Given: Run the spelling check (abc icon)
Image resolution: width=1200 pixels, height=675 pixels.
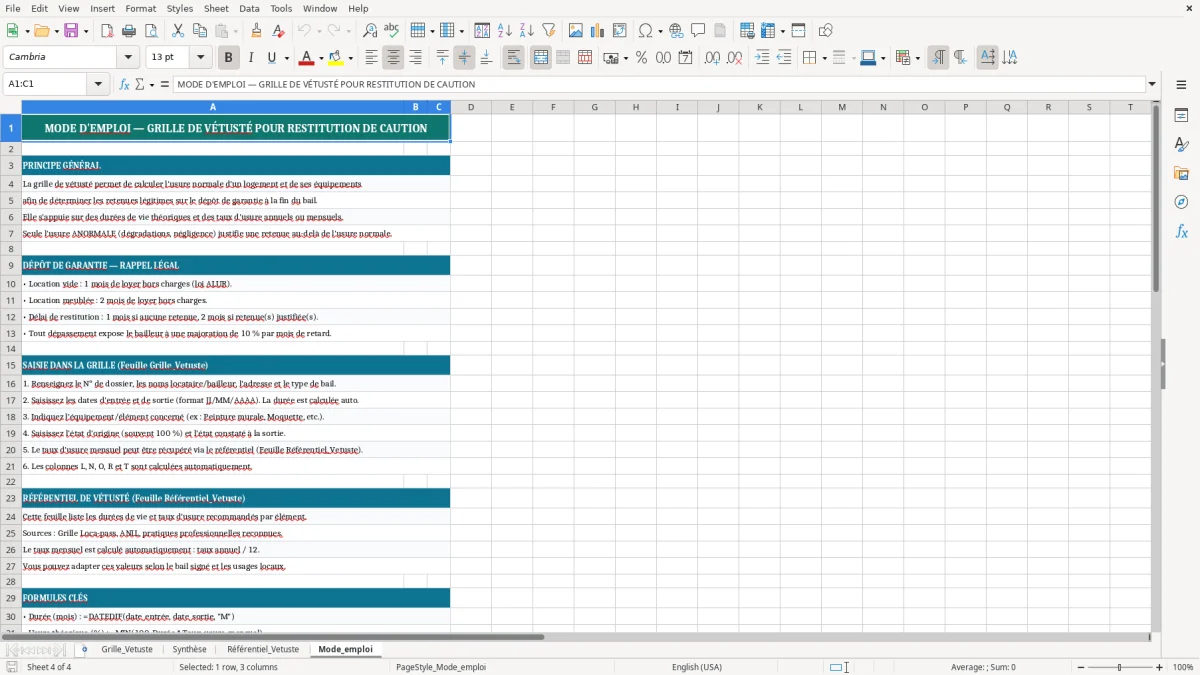Looking at the screenshot, I should 392,31.
